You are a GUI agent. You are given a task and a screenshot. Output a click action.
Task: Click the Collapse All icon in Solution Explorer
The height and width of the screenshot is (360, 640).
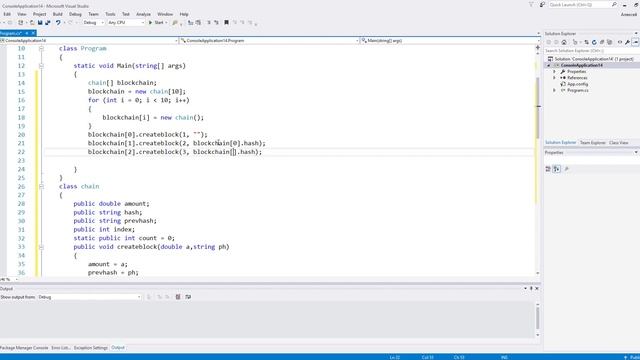[602, 42]
